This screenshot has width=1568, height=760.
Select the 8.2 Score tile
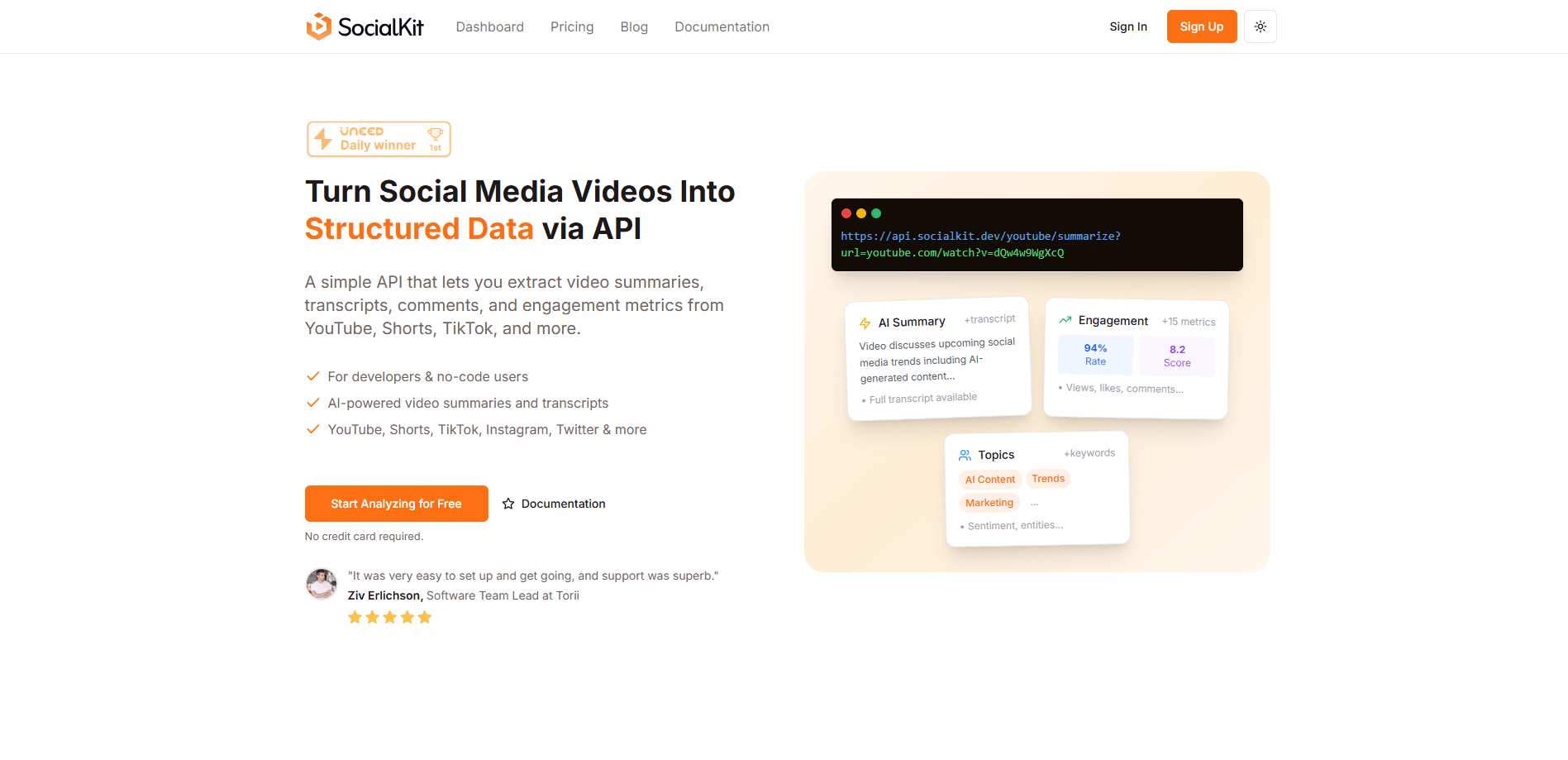coord(1177,356)
